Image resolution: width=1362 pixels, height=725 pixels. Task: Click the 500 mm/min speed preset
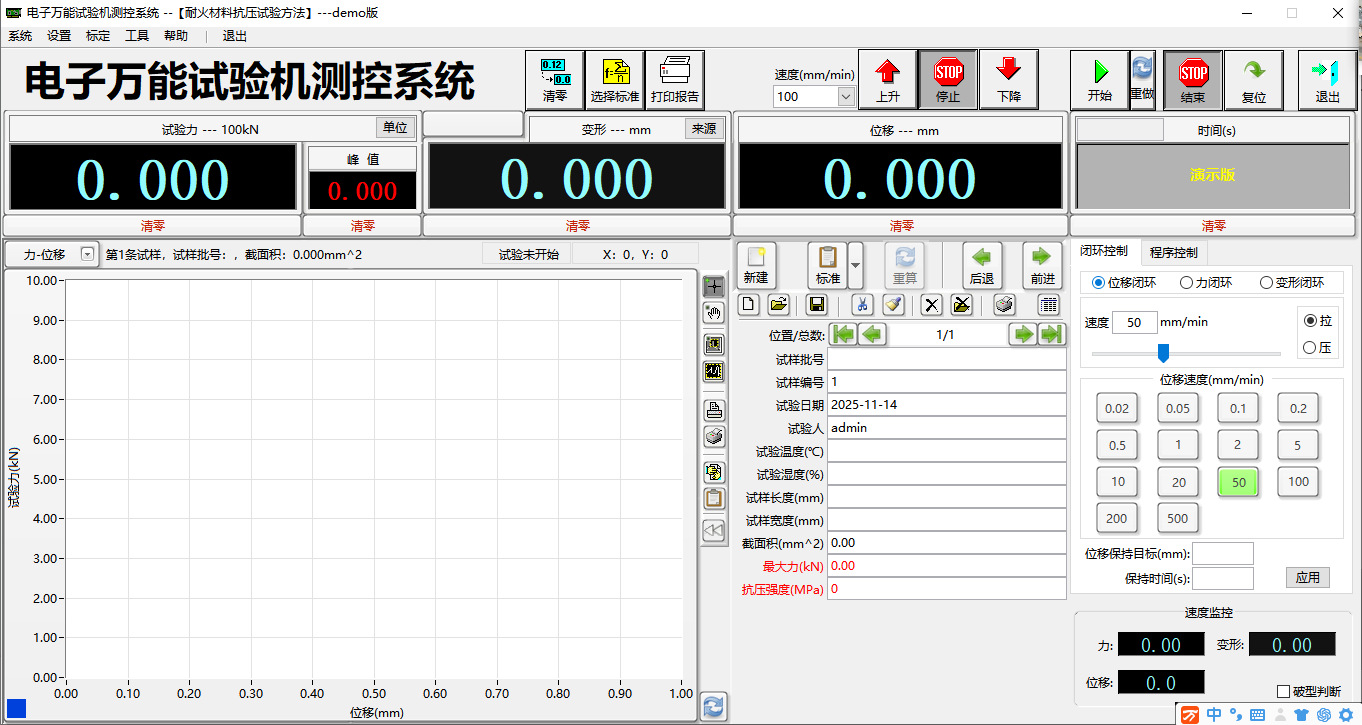pos(1178,518)
